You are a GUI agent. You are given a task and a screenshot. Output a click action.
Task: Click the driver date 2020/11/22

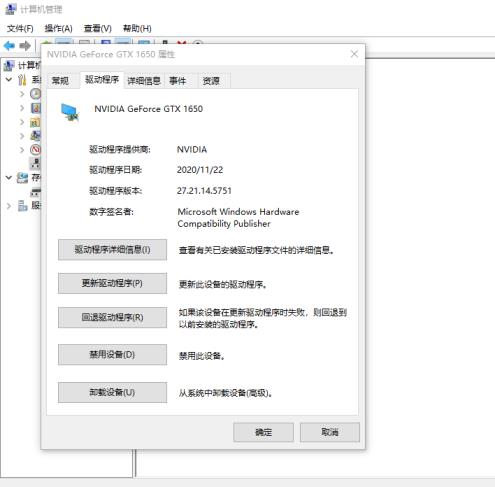(200, 170)
